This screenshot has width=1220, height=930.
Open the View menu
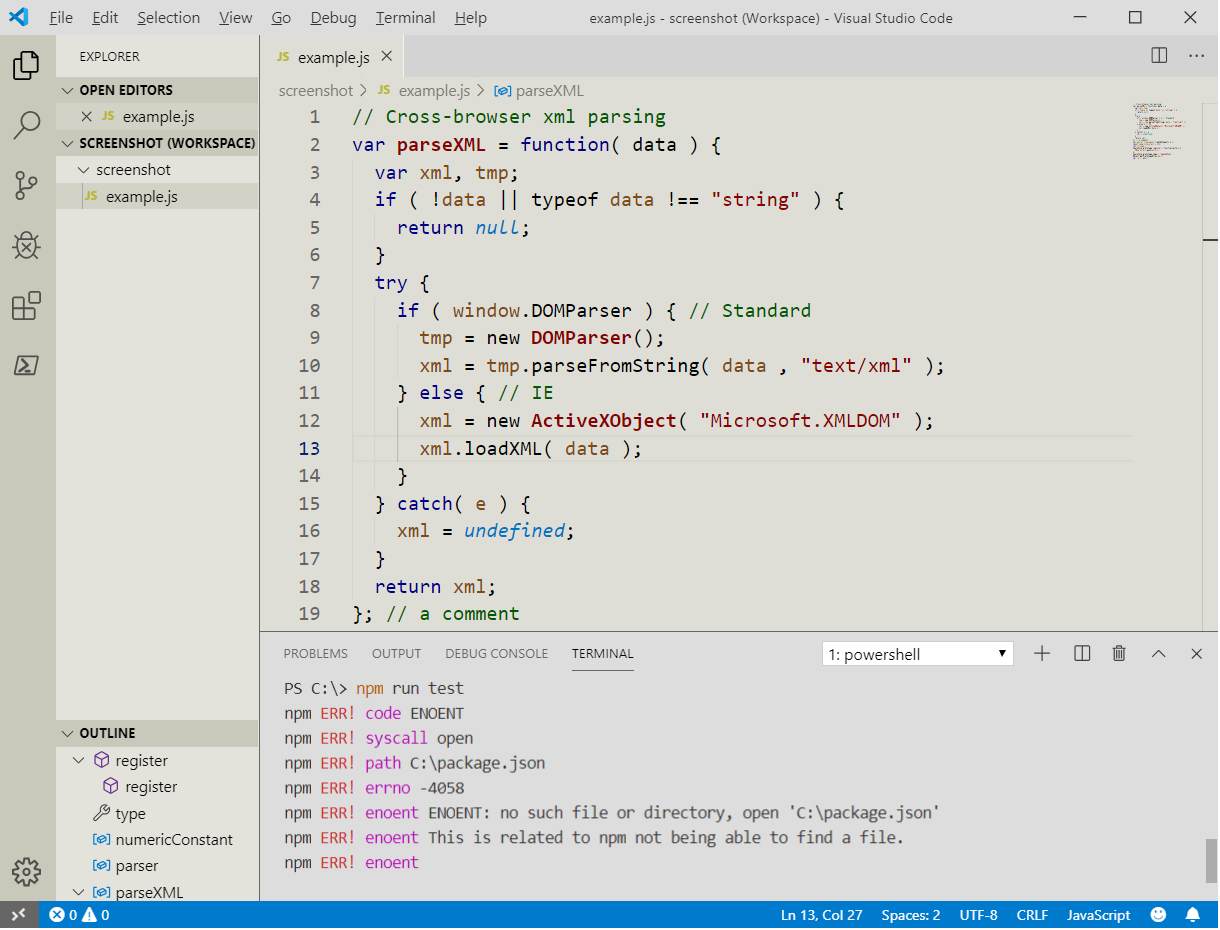[x=236, y=18]
